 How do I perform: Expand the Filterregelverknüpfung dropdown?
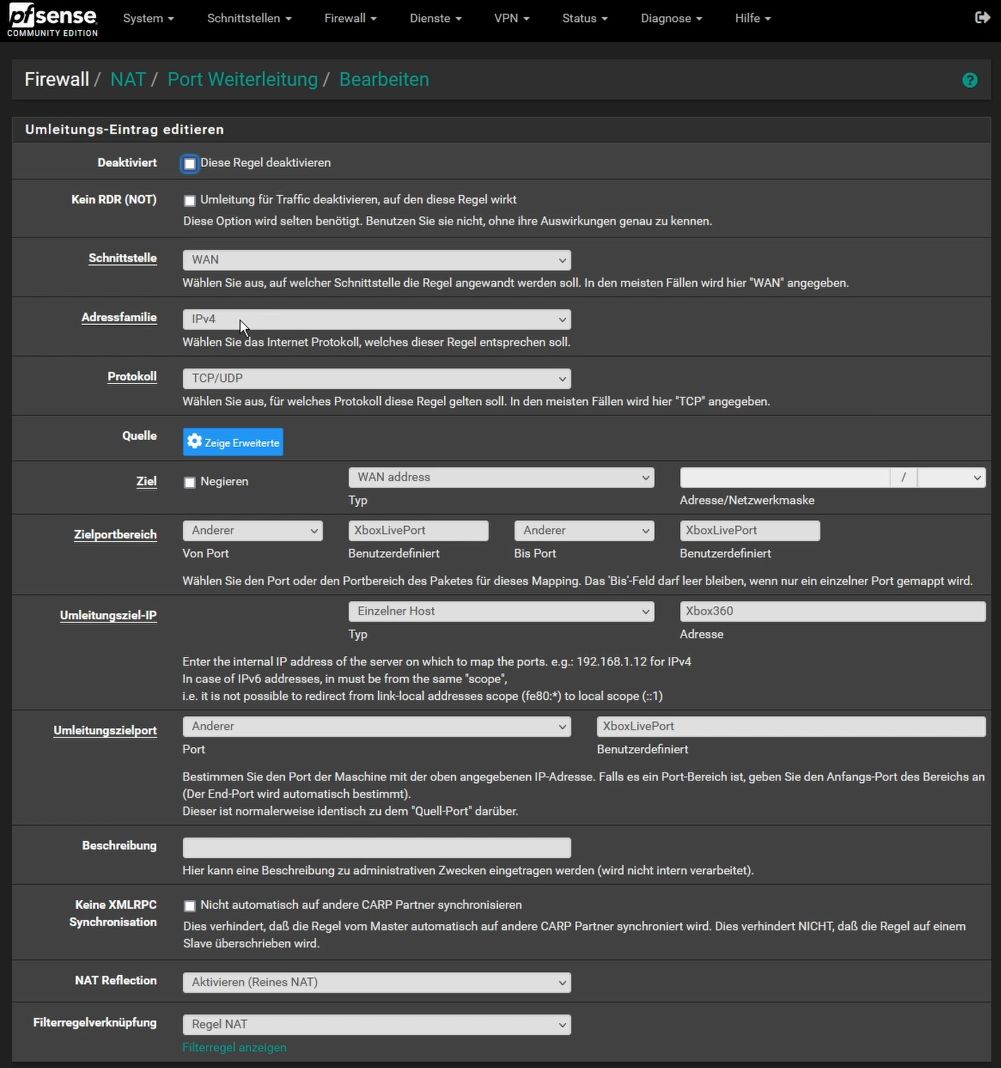(x=376, y=1024)
